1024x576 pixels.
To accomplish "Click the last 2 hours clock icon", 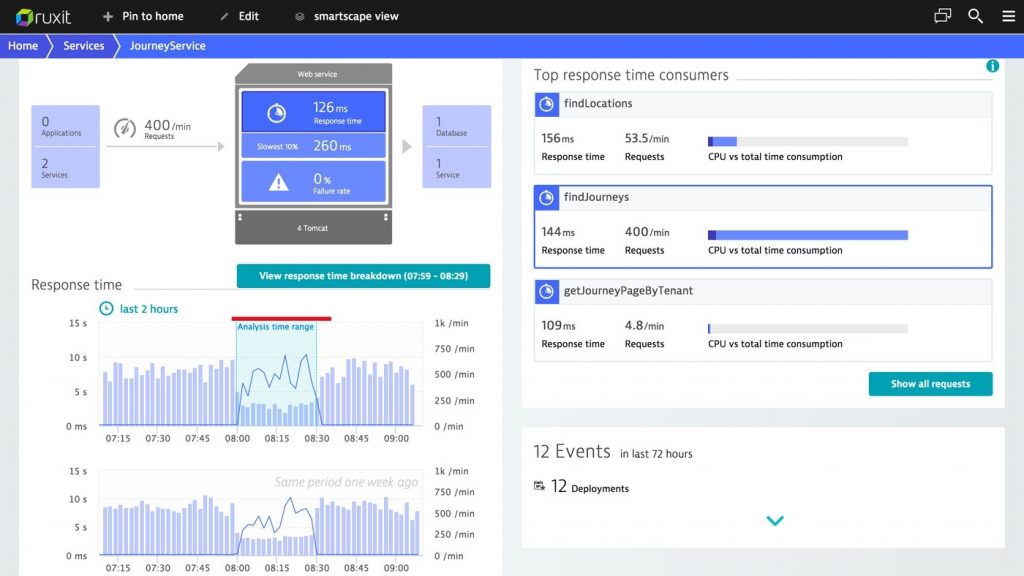I will click(x=106, y=308).
